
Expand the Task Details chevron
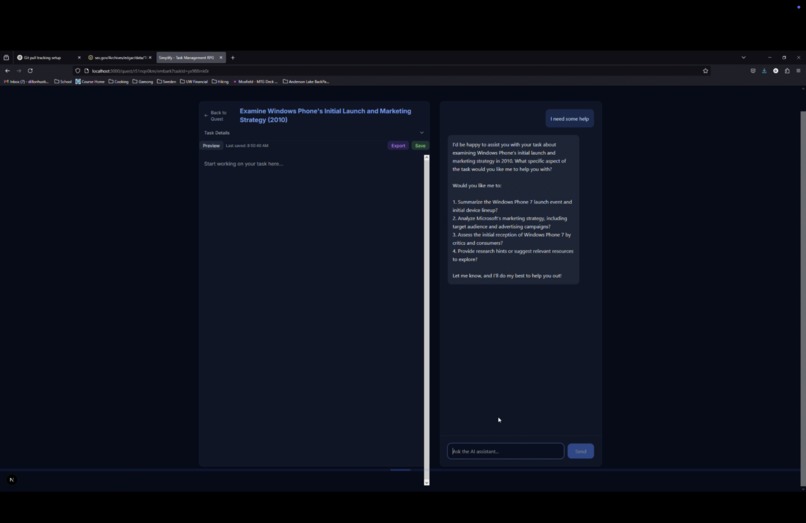(x=422, y=133)
